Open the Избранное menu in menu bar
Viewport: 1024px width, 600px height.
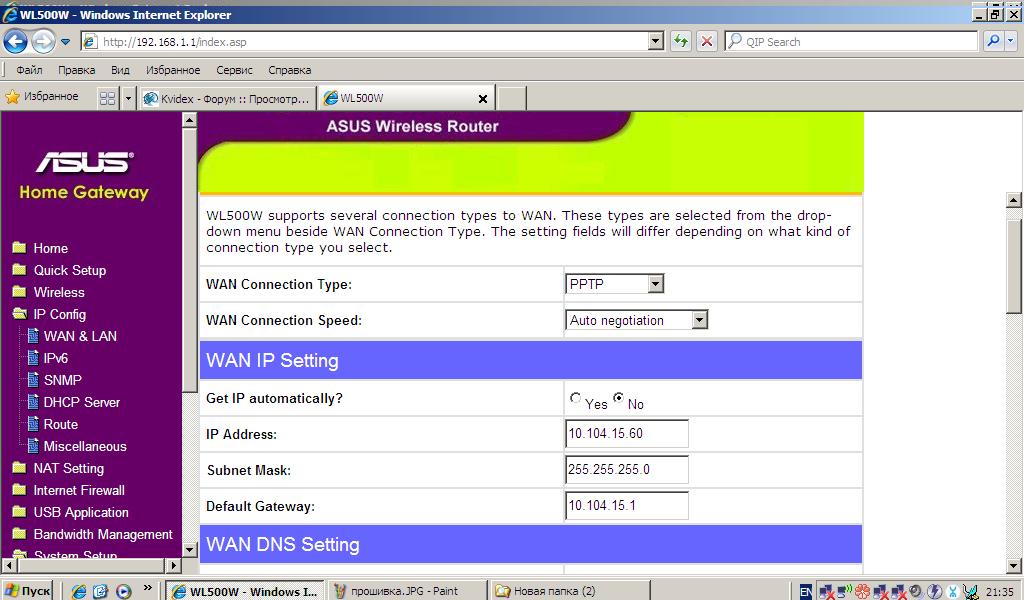pos(173,70)
